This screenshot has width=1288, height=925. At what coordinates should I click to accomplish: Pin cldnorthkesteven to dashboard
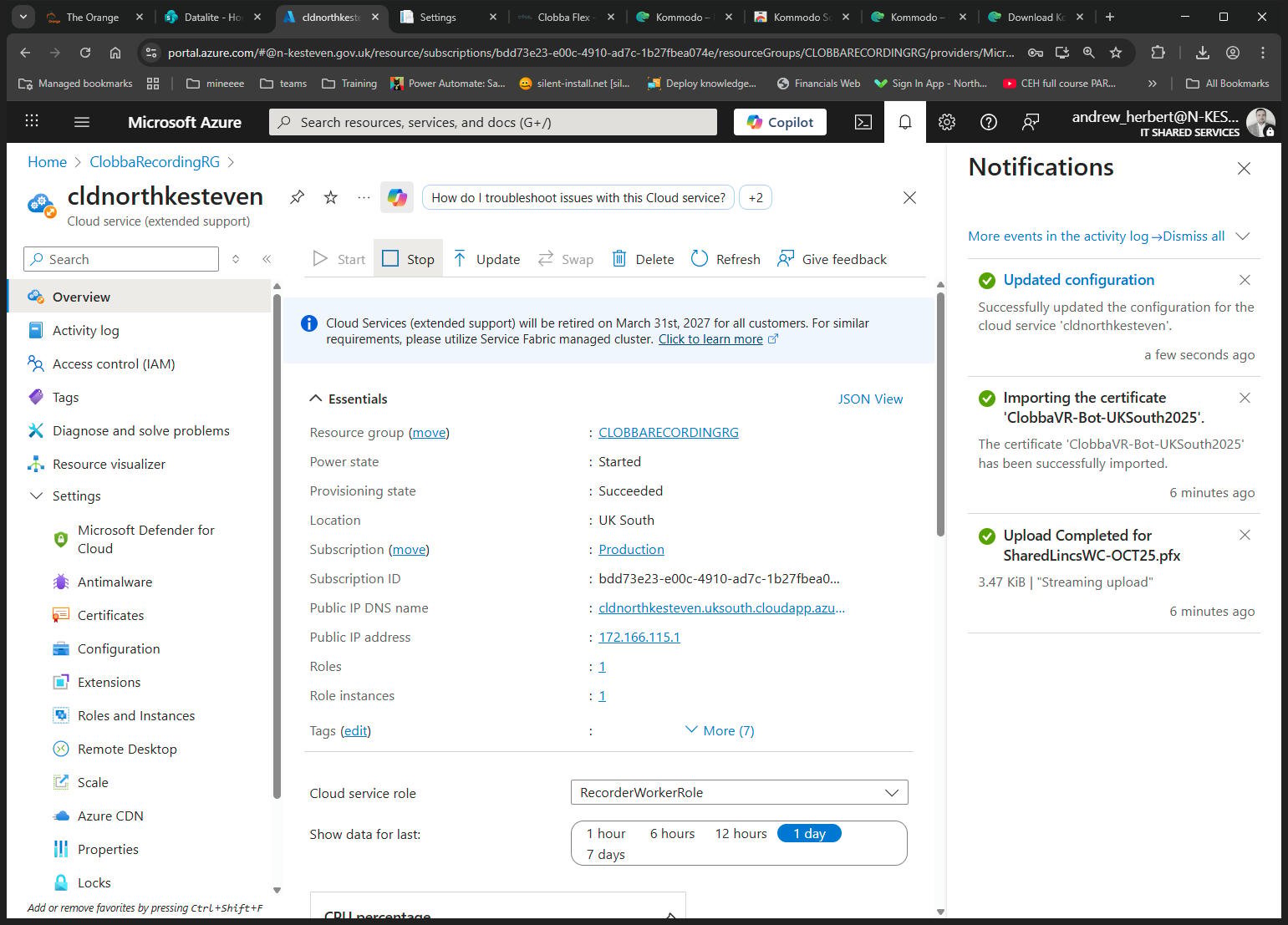pos(297,198)
